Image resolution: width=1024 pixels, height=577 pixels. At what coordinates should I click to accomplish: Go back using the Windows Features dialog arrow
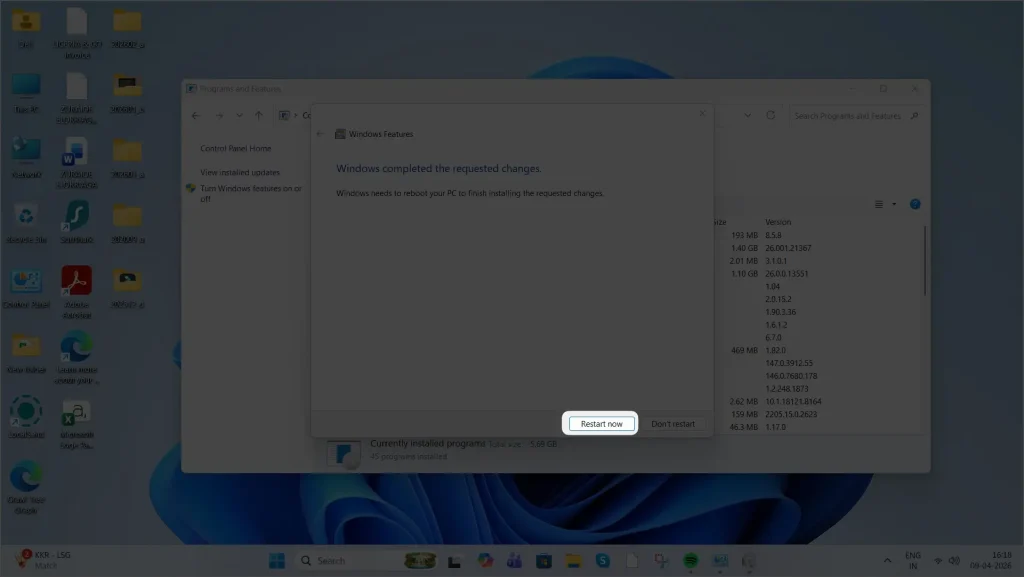pos(319,134)
